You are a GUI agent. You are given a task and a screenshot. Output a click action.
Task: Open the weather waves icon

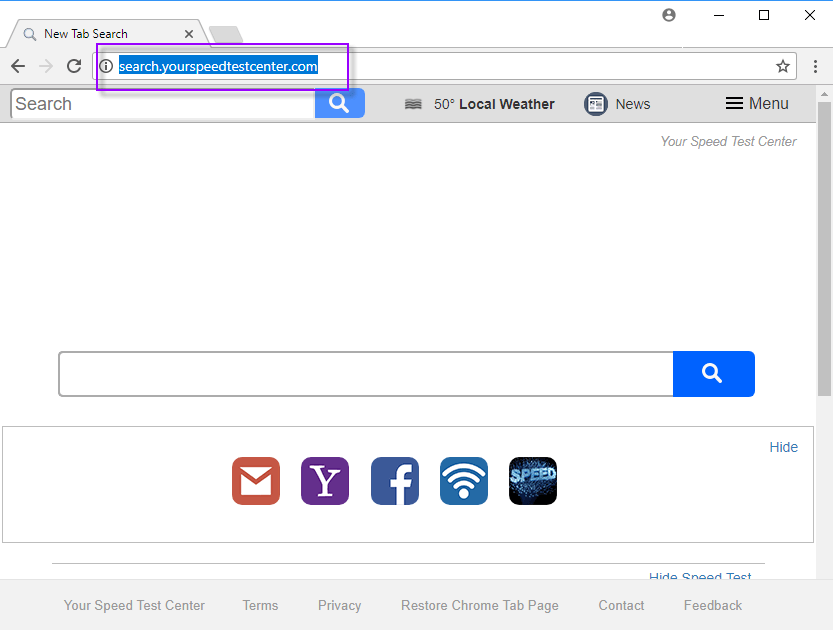point(413,104)
